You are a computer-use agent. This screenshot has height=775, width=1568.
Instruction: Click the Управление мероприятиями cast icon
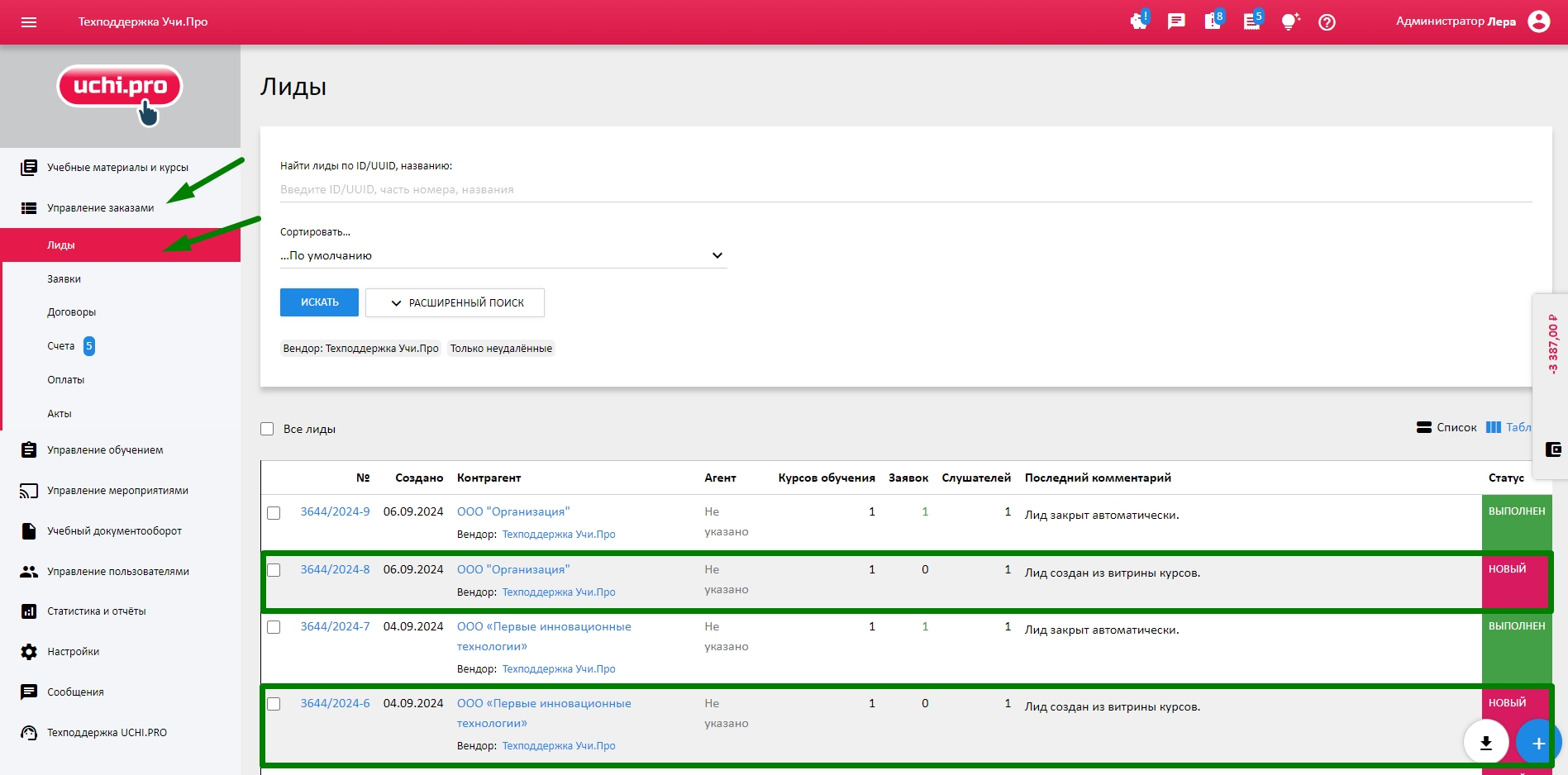pyautogui.click(x=29, y=491)
